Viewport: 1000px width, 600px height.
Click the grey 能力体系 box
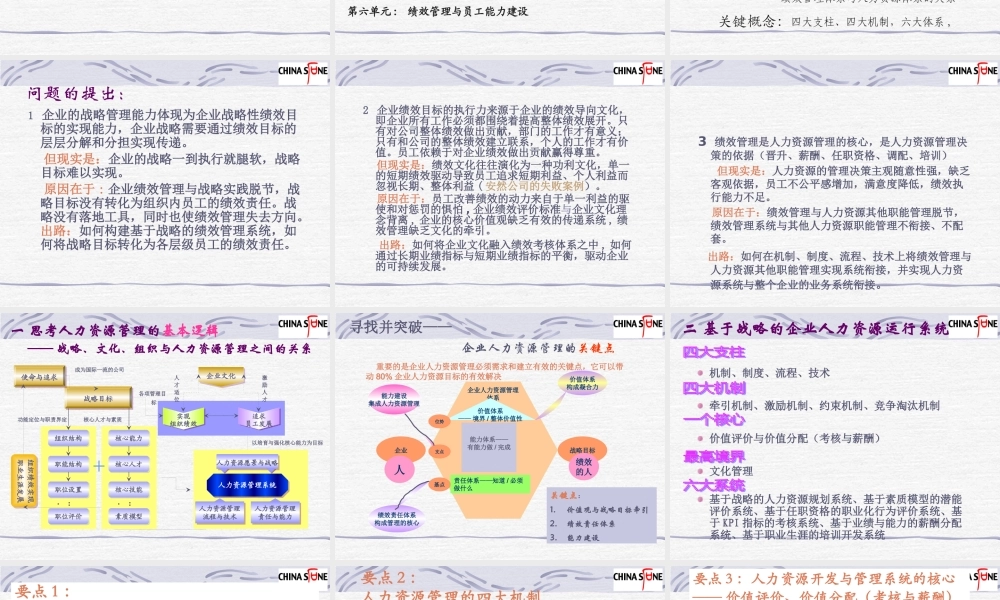(489, 446)
